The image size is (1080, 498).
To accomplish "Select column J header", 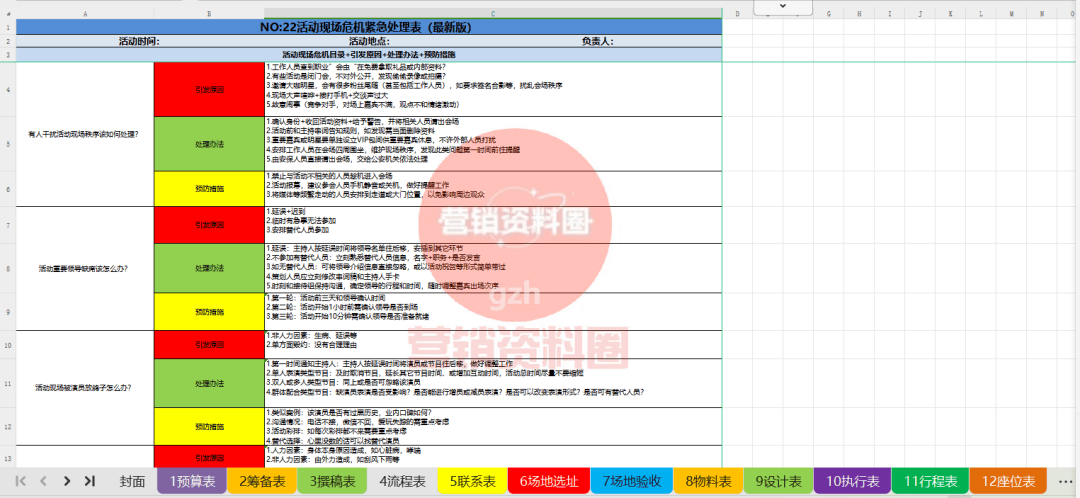I will pos(920,14).
